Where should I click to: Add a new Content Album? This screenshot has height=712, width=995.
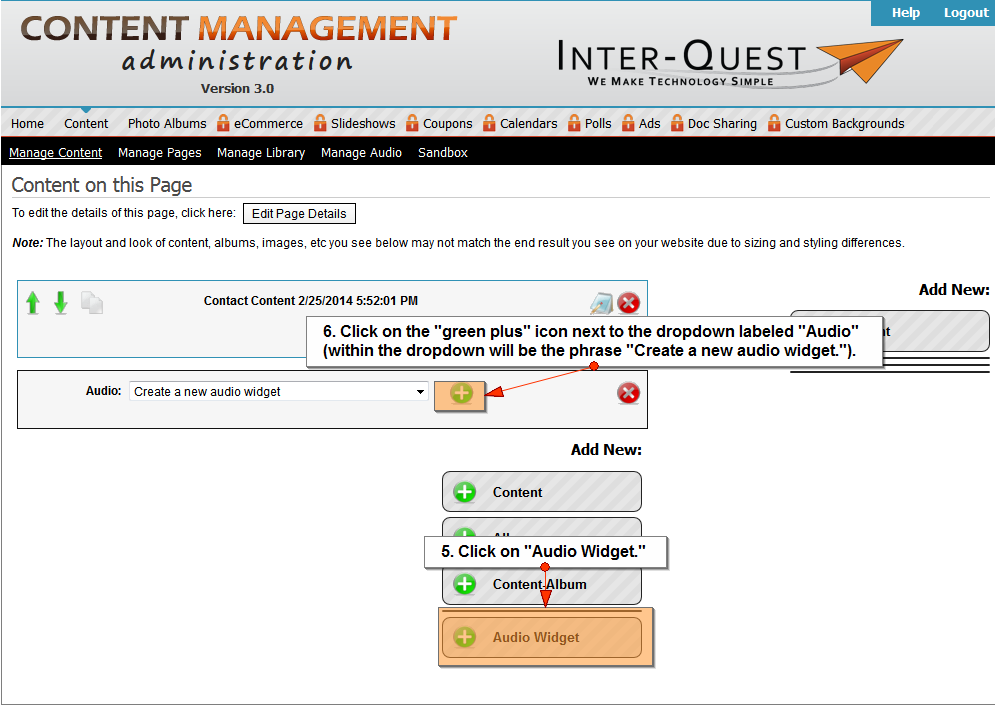click(x=541, y=584)
